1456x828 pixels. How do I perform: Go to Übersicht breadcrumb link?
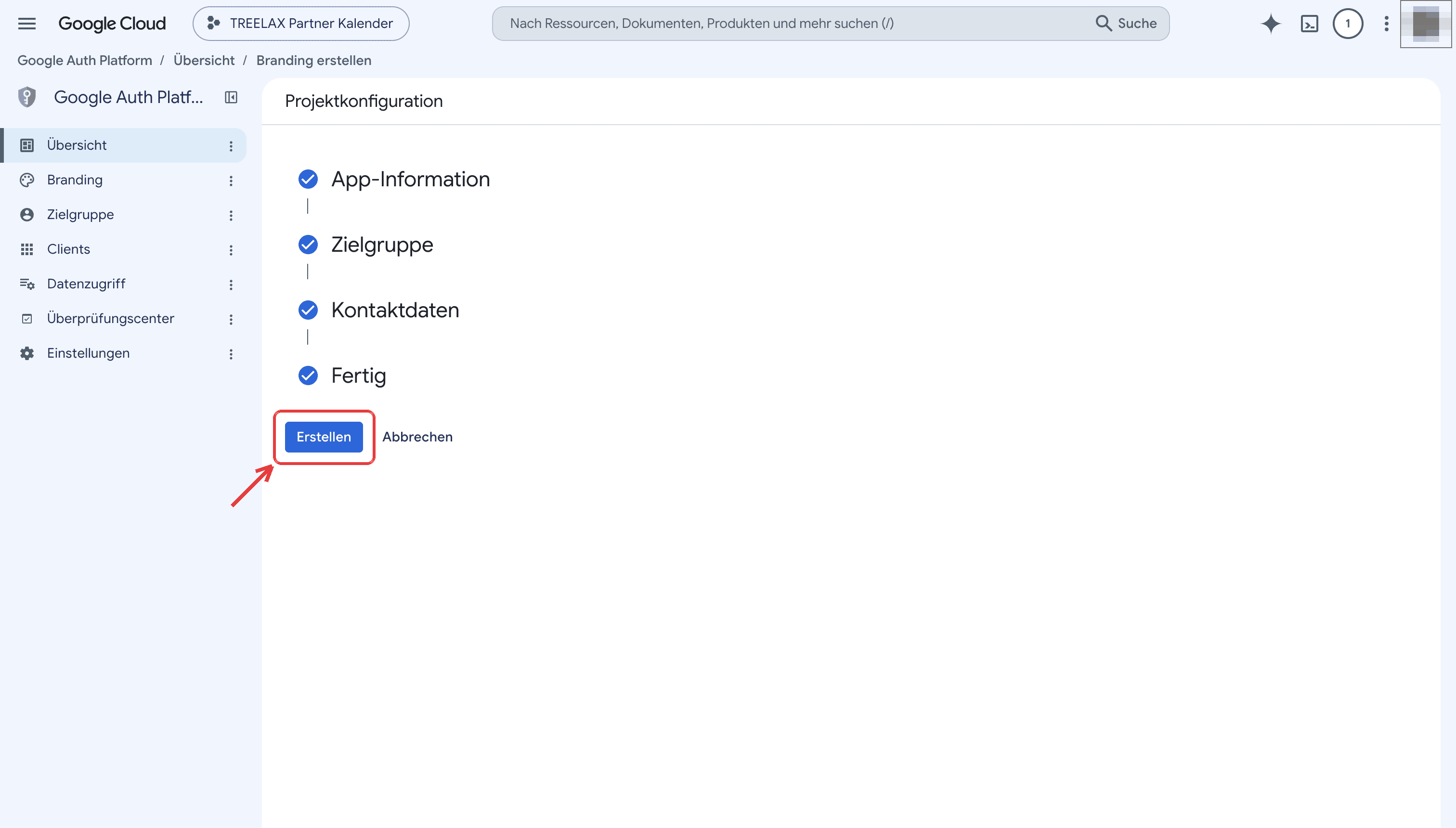pyautogui.click(x=204, y=60)
